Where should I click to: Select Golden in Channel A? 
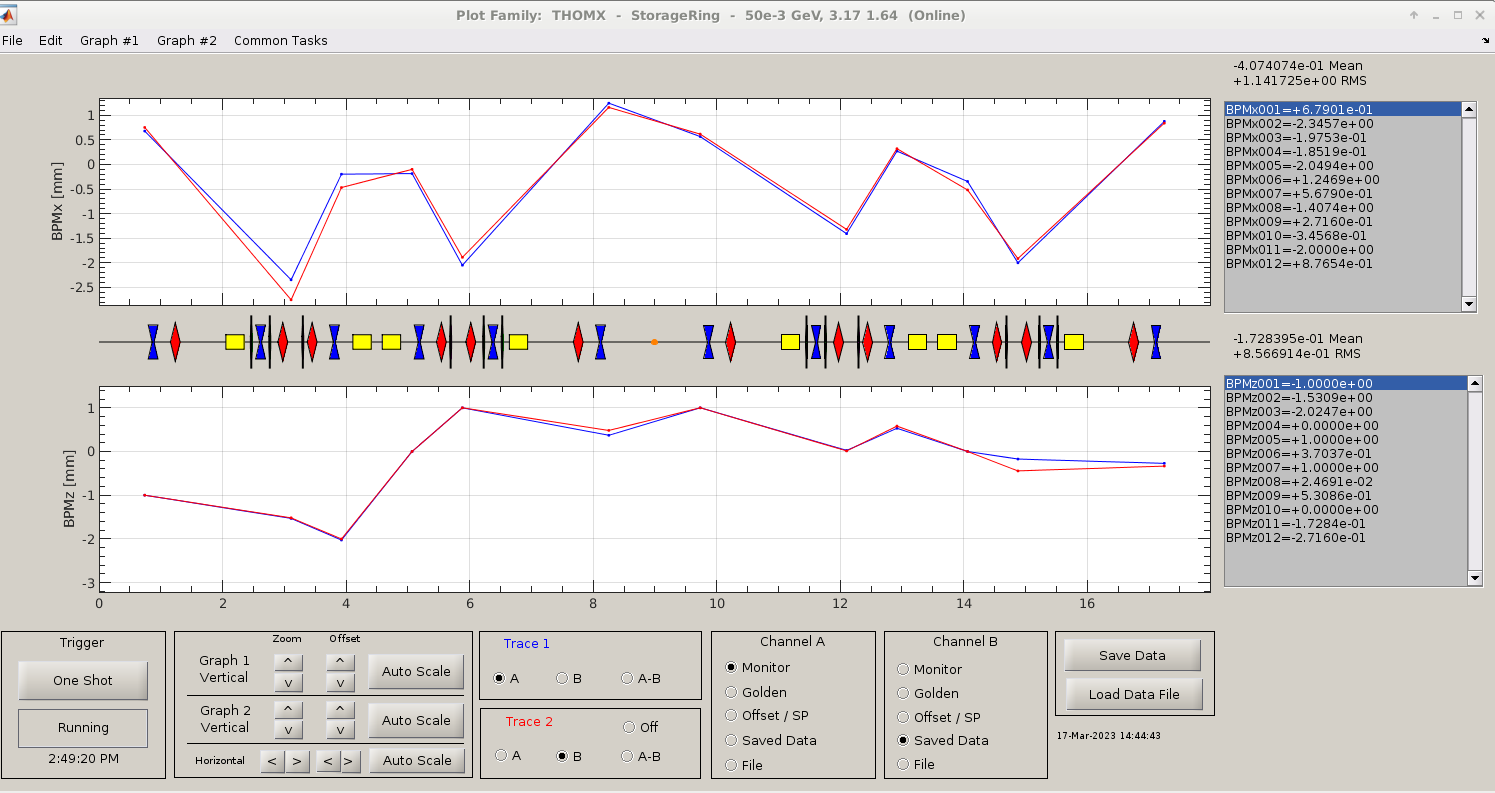tap(731, 692)
